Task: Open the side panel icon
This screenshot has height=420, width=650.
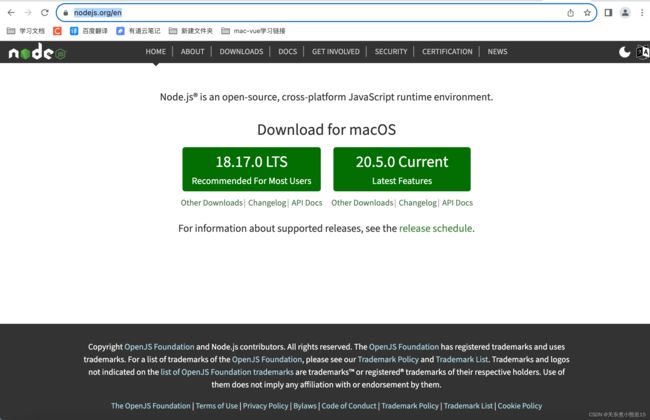Action: (608, 13)
